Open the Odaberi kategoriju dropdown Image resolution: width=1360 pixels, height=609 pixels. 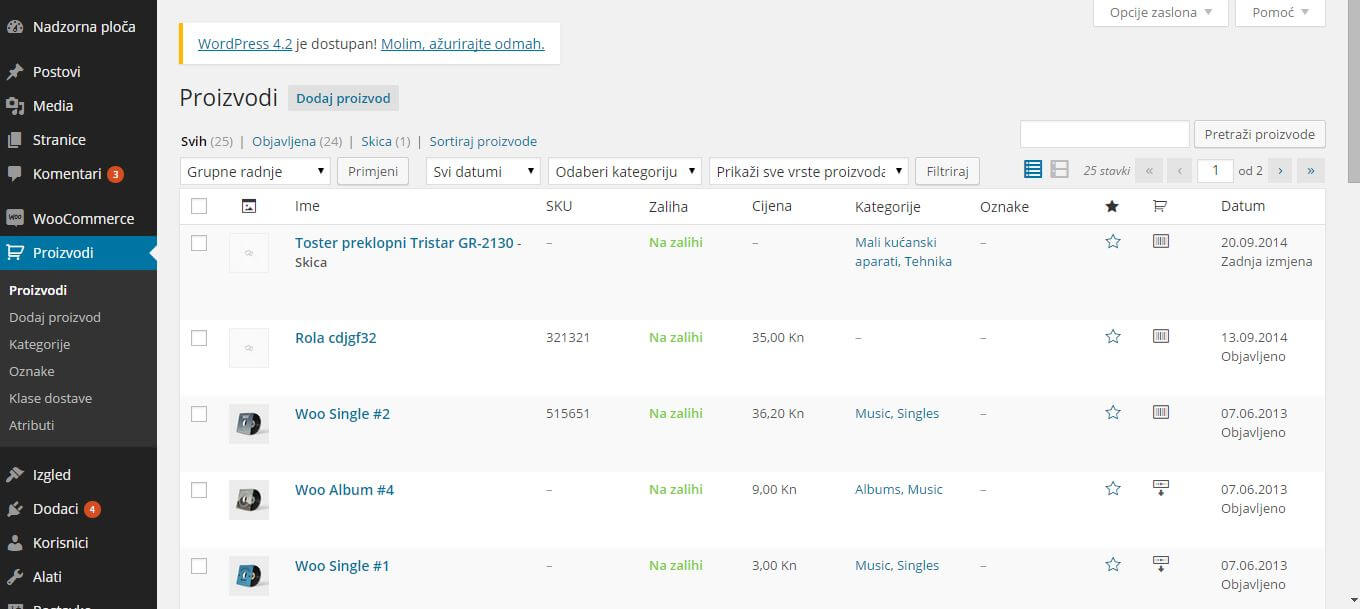624,171
